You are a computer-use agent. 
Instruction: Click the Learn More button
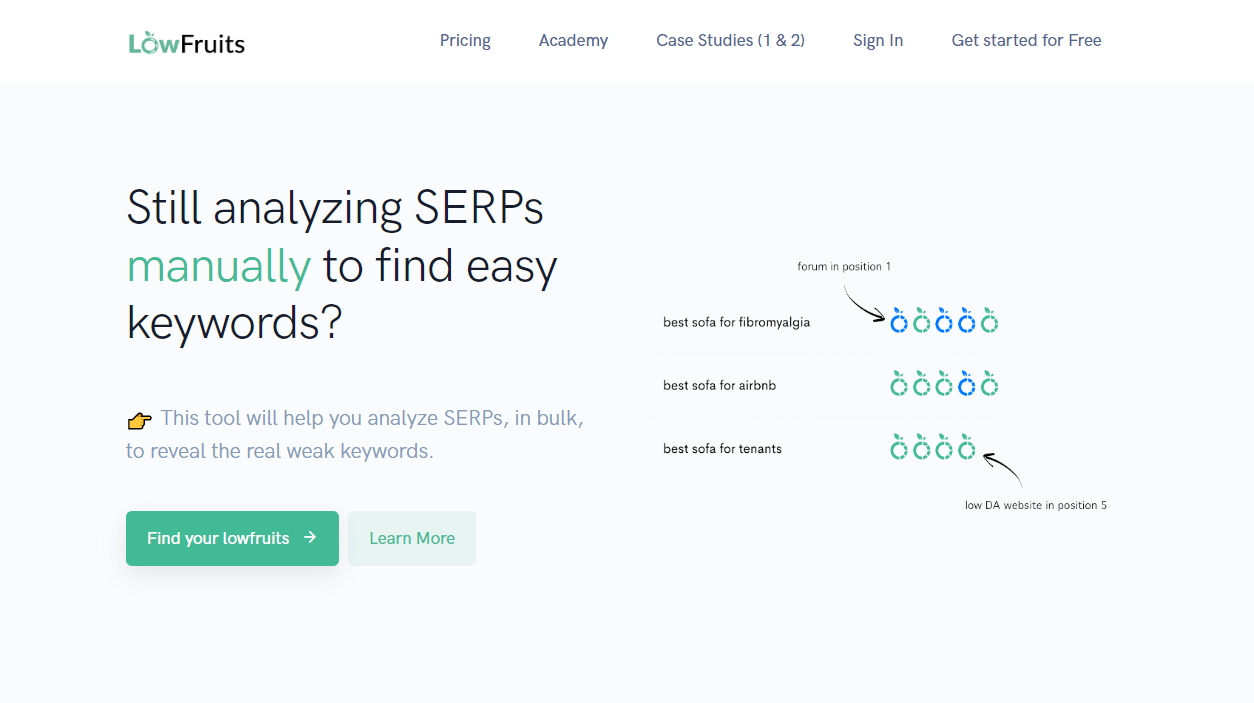411,538
